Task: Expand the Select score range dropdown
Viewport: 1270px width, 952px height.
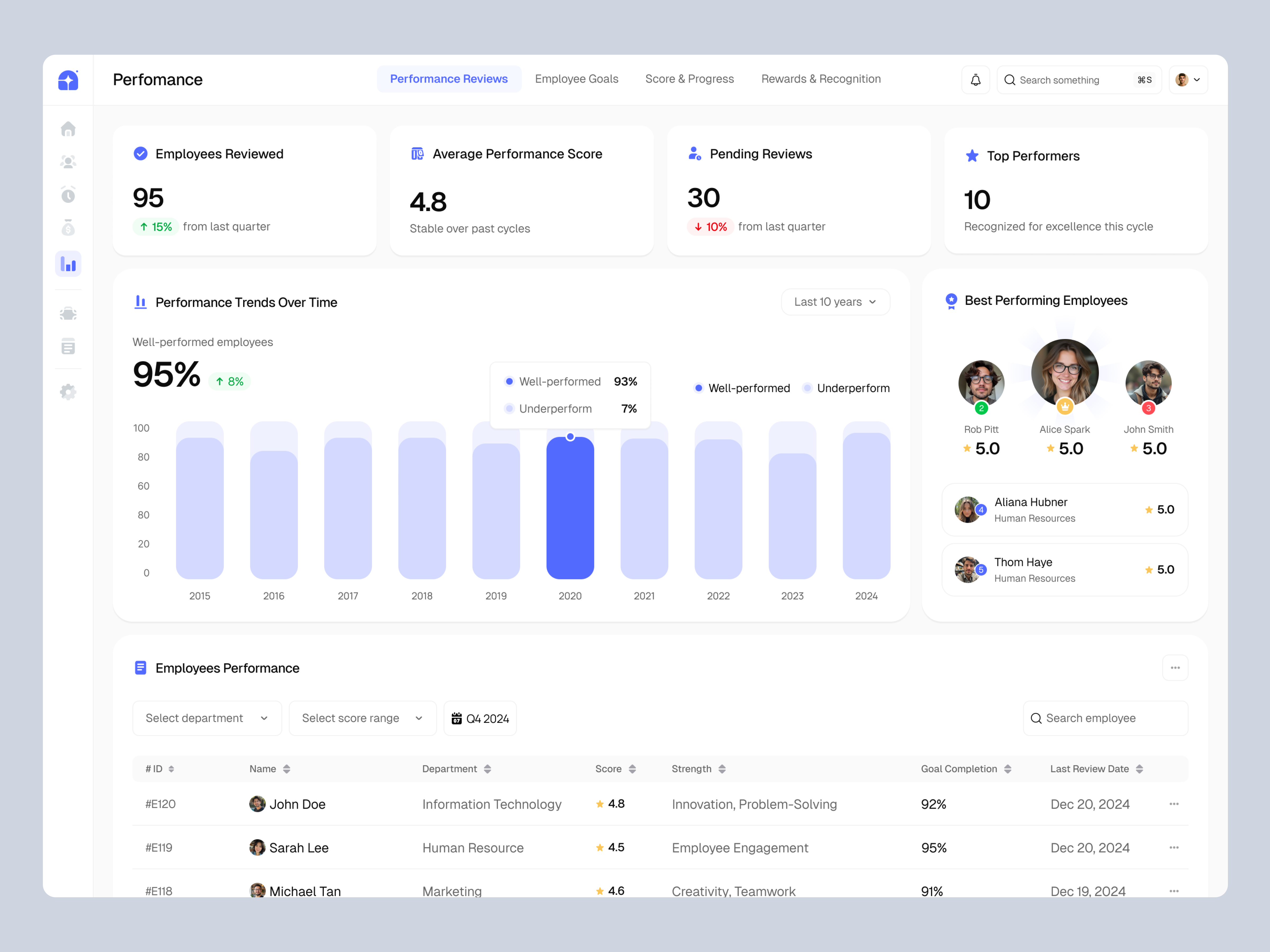Action: pos(362,718)
